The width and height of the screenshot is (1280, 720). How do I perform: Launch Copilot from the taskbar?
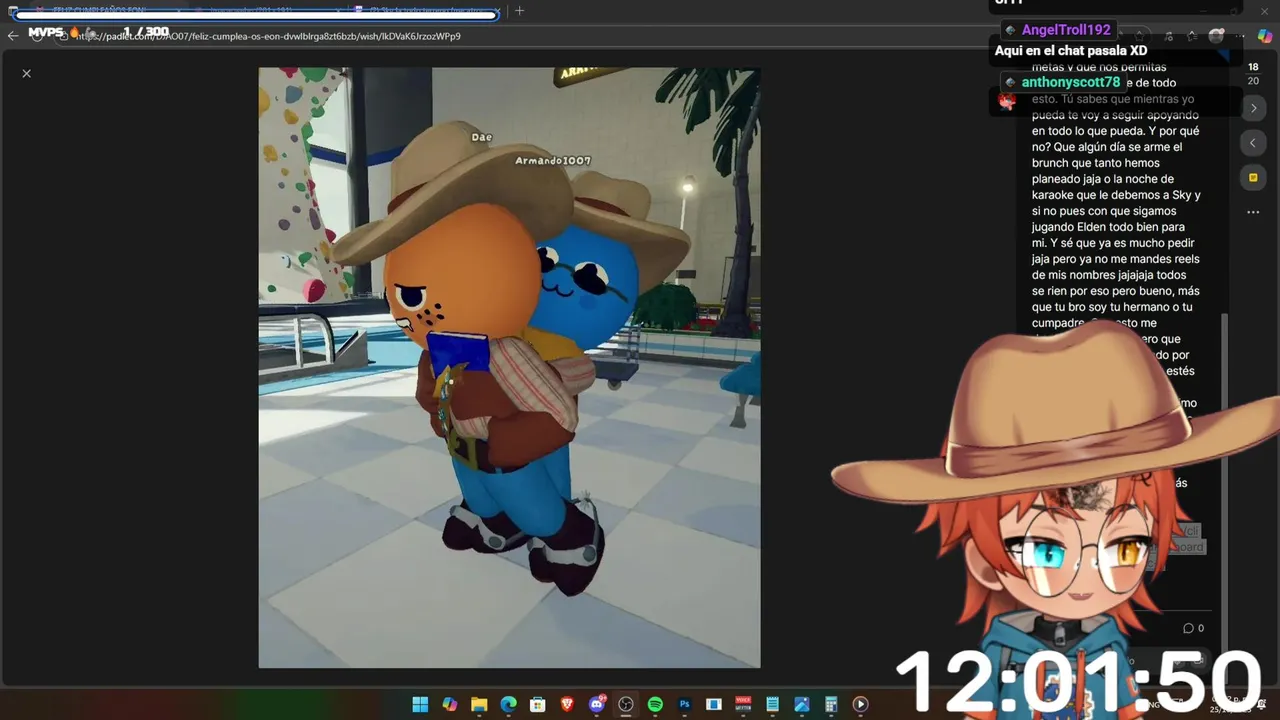click(450, 704)
